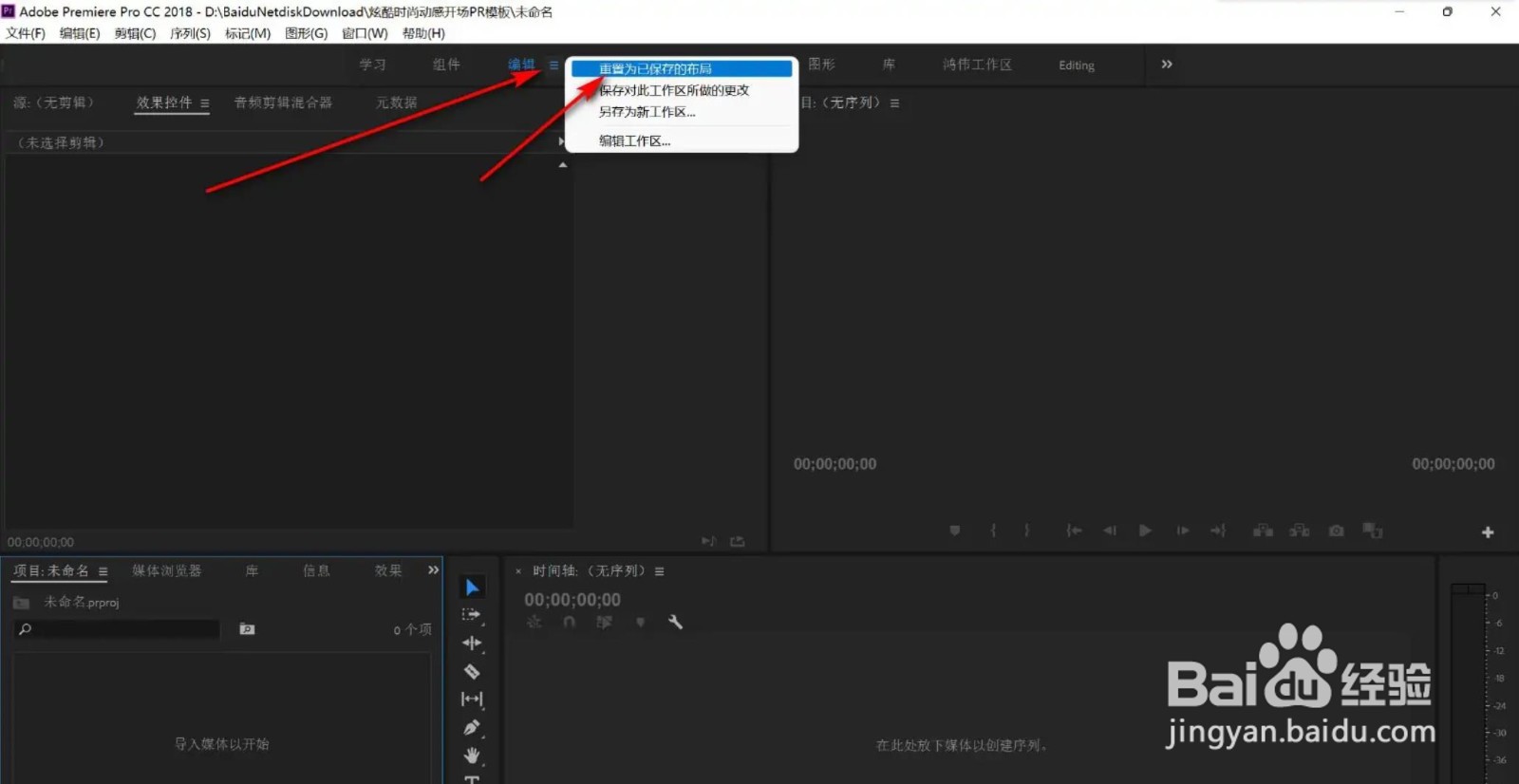The height and width of the screenshot is (784, 1519).
Task: Open the program monitor panel menu
Action: click(894, 103)
